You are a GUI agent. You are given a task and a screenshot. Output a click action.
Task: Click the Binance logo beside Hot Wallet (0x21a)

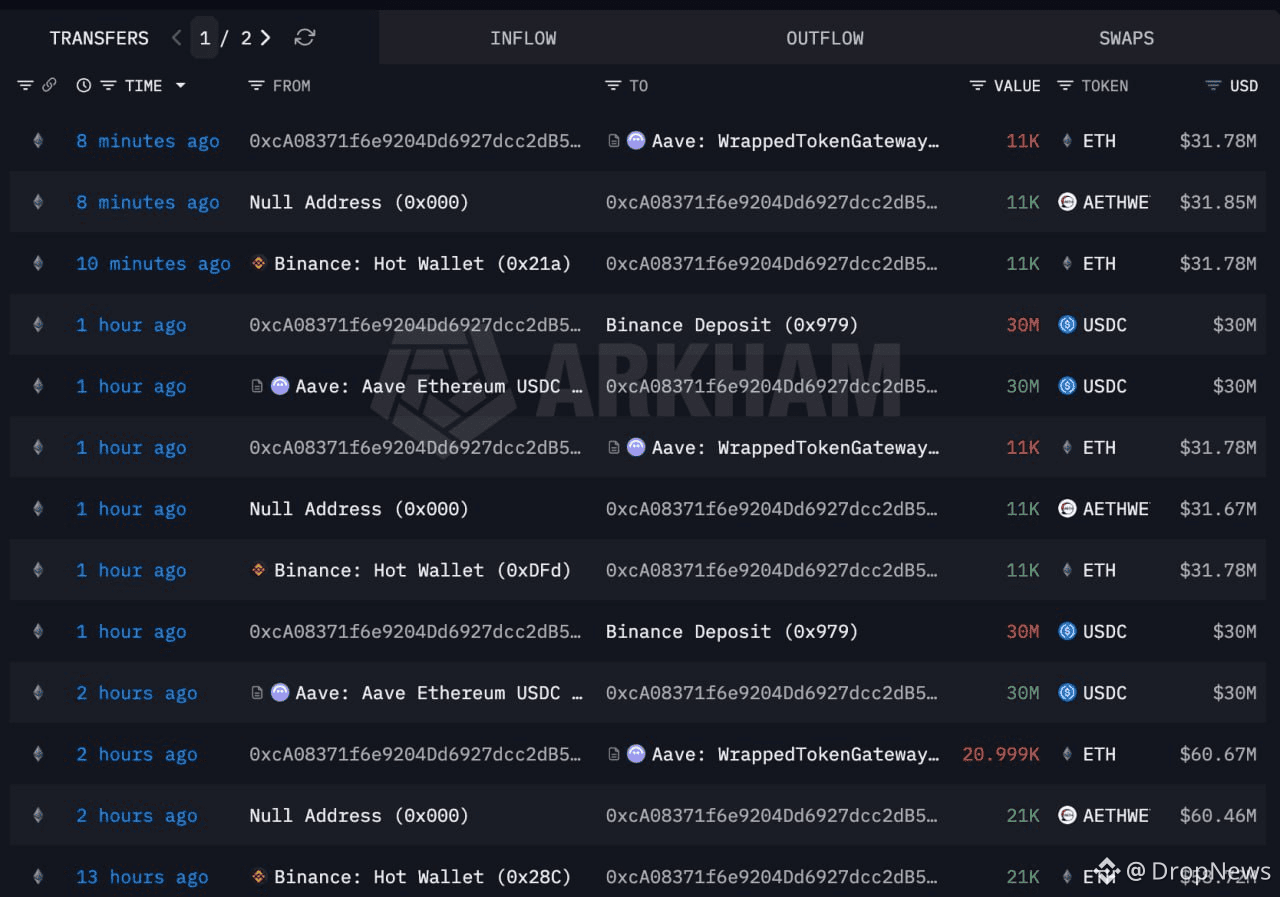258,264
